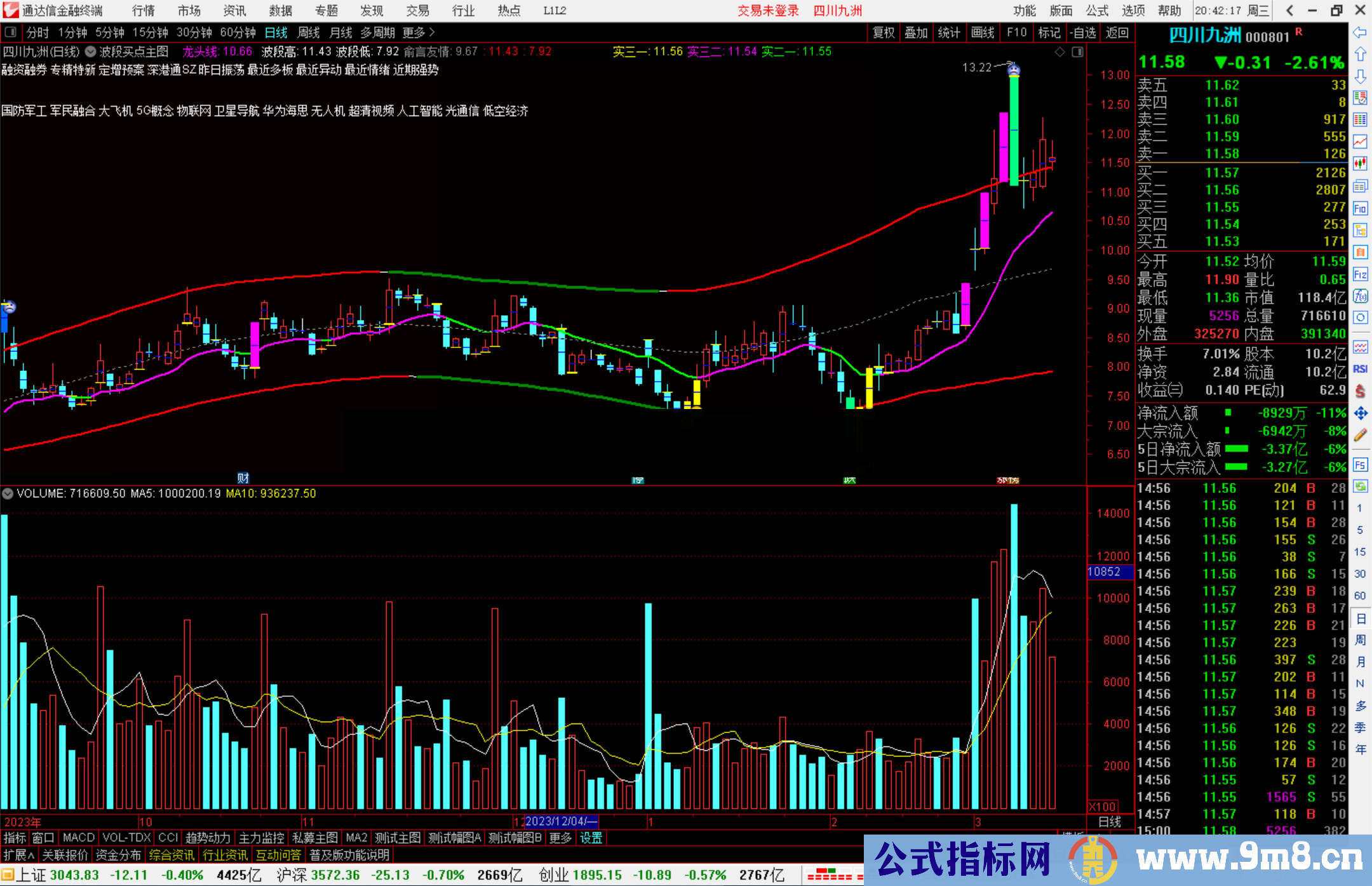
Task: Toggle the diamond marker icon above chart
Action: click(x=1059, y=52)
